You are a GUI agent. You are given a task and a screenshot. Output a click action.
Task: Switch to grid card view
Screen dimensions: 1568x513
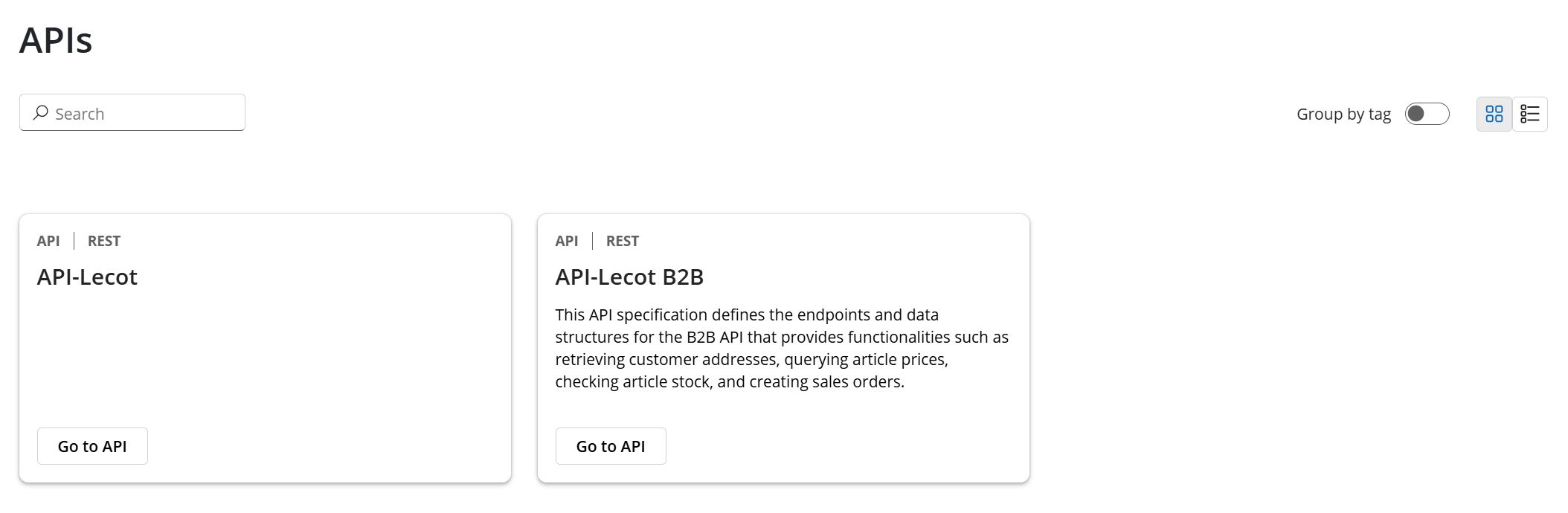[x=1494, y=114]
